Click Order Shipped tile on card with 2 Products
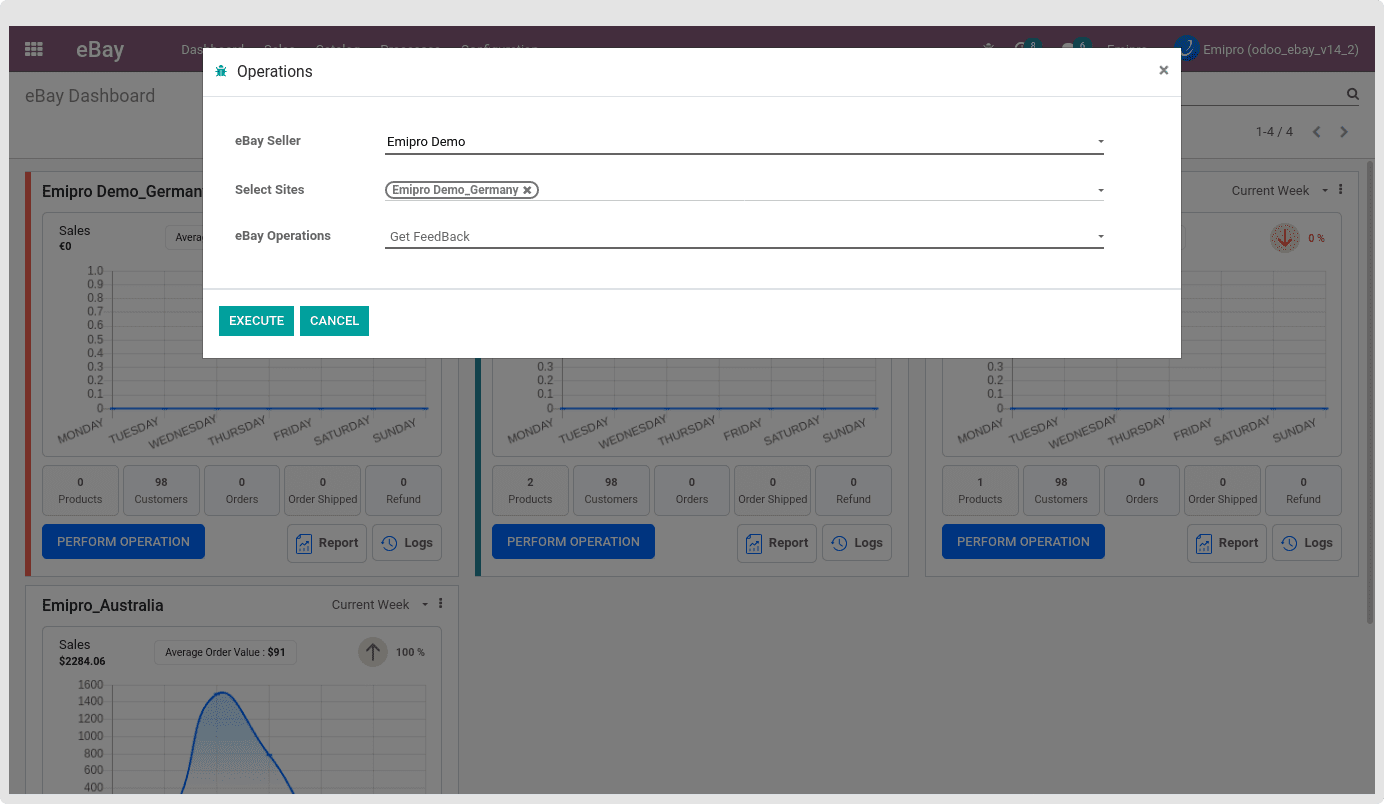The width and height of the screenshot is (1384, 804). (x=772, y=490)
